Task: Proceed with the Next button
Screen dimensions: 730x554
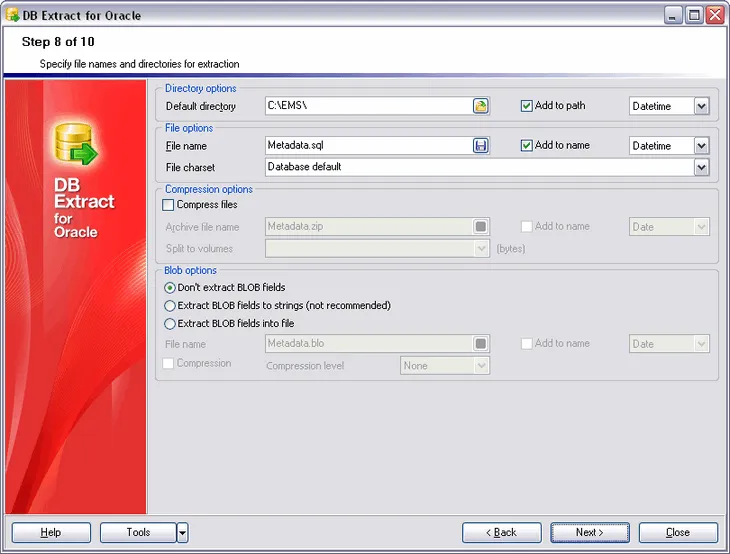Action: (x=590, y=533)
